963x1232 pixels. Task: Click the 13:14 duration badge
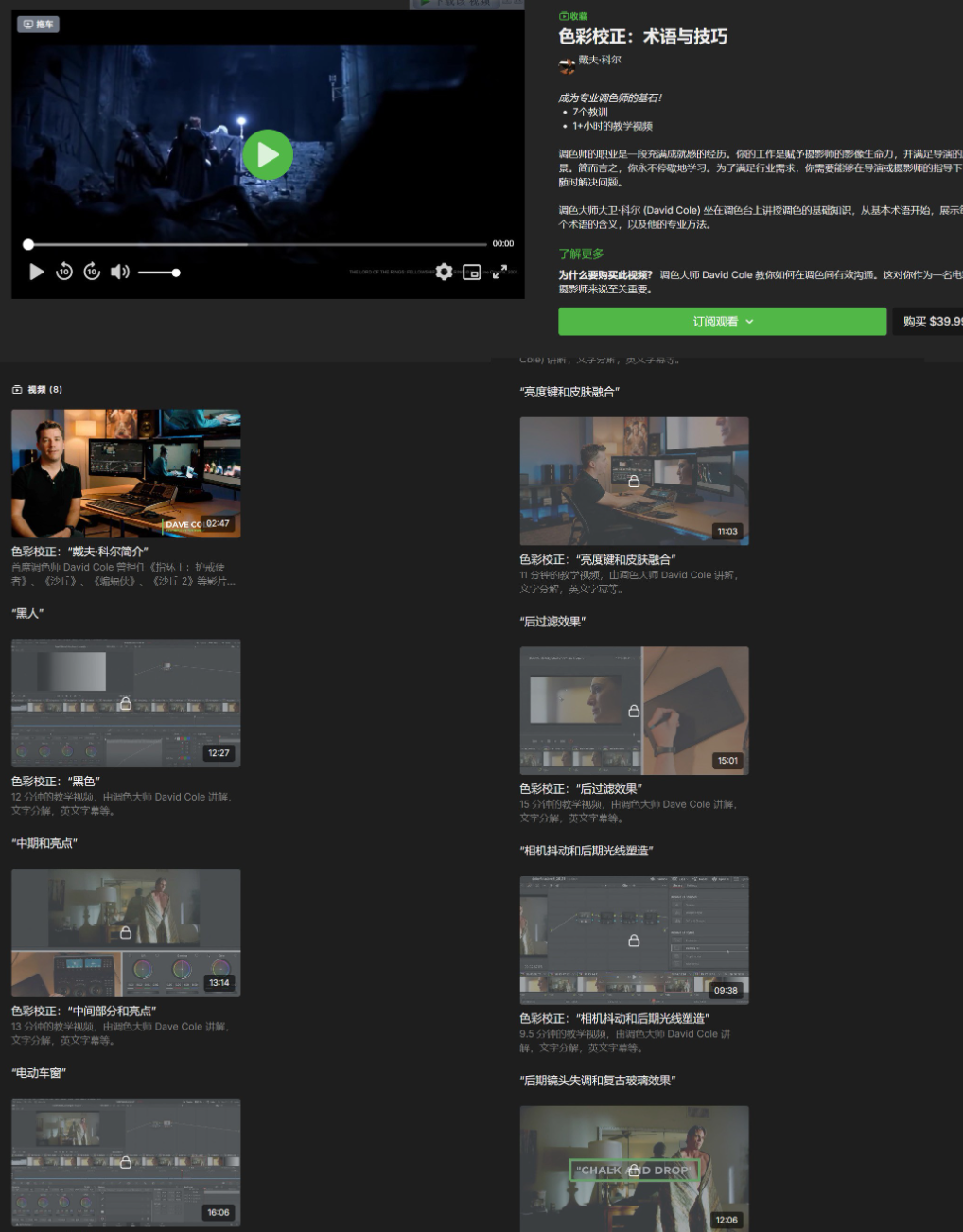[x=219, y=983]
